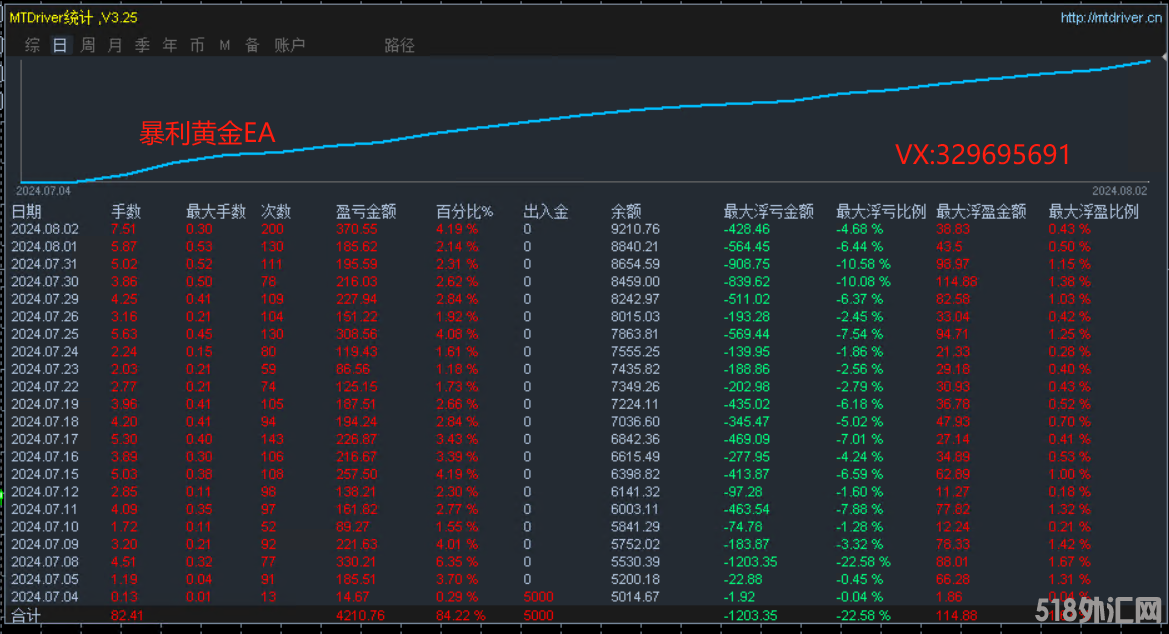Select the 2024.07.12 date row

[x=45, y=492]
